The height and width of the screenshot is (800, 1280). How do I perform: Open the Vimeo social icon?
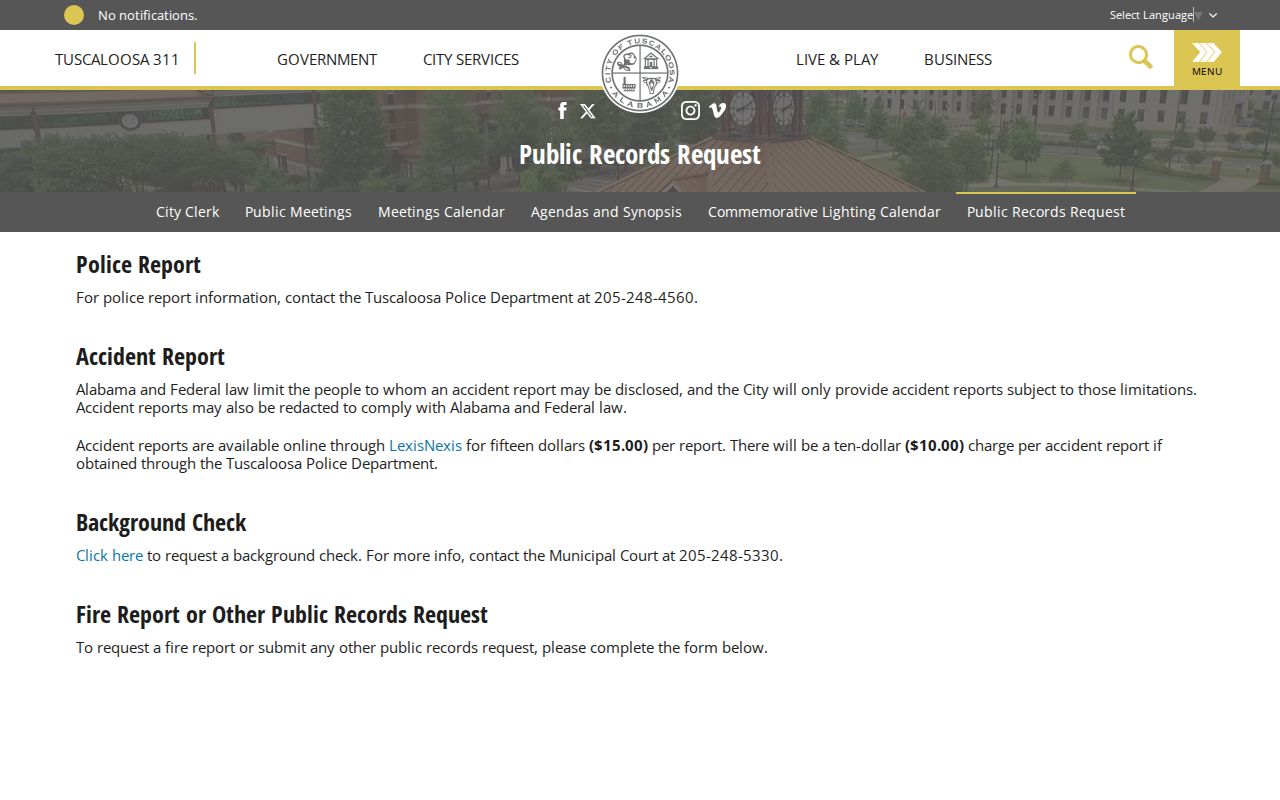717,111
